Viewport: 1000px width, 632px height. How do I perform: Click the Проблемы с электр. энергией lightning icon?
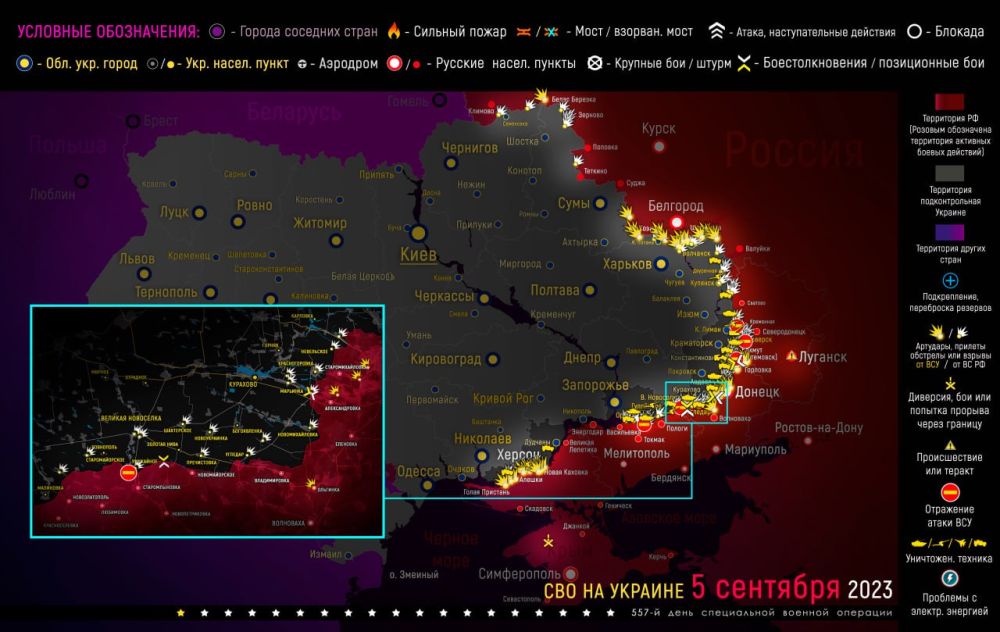950,578
